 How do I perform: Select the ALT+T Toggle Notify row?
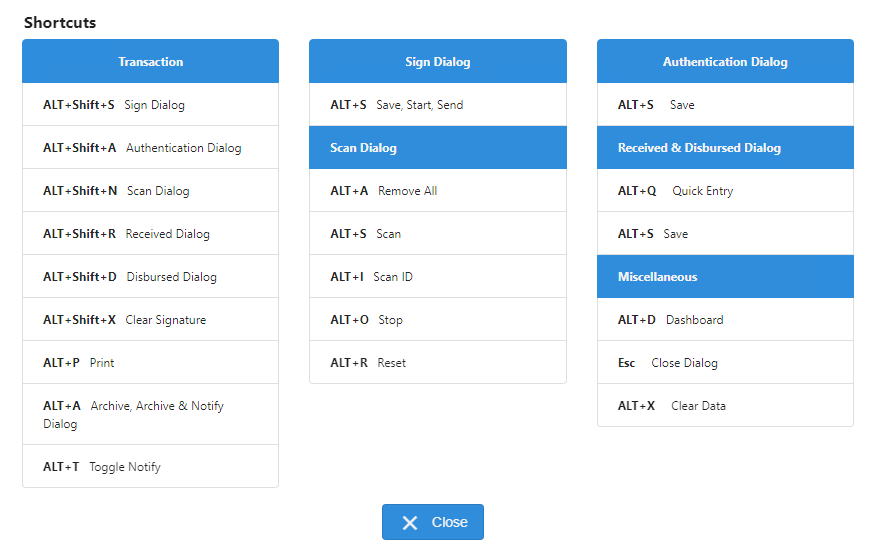[150, 466]
